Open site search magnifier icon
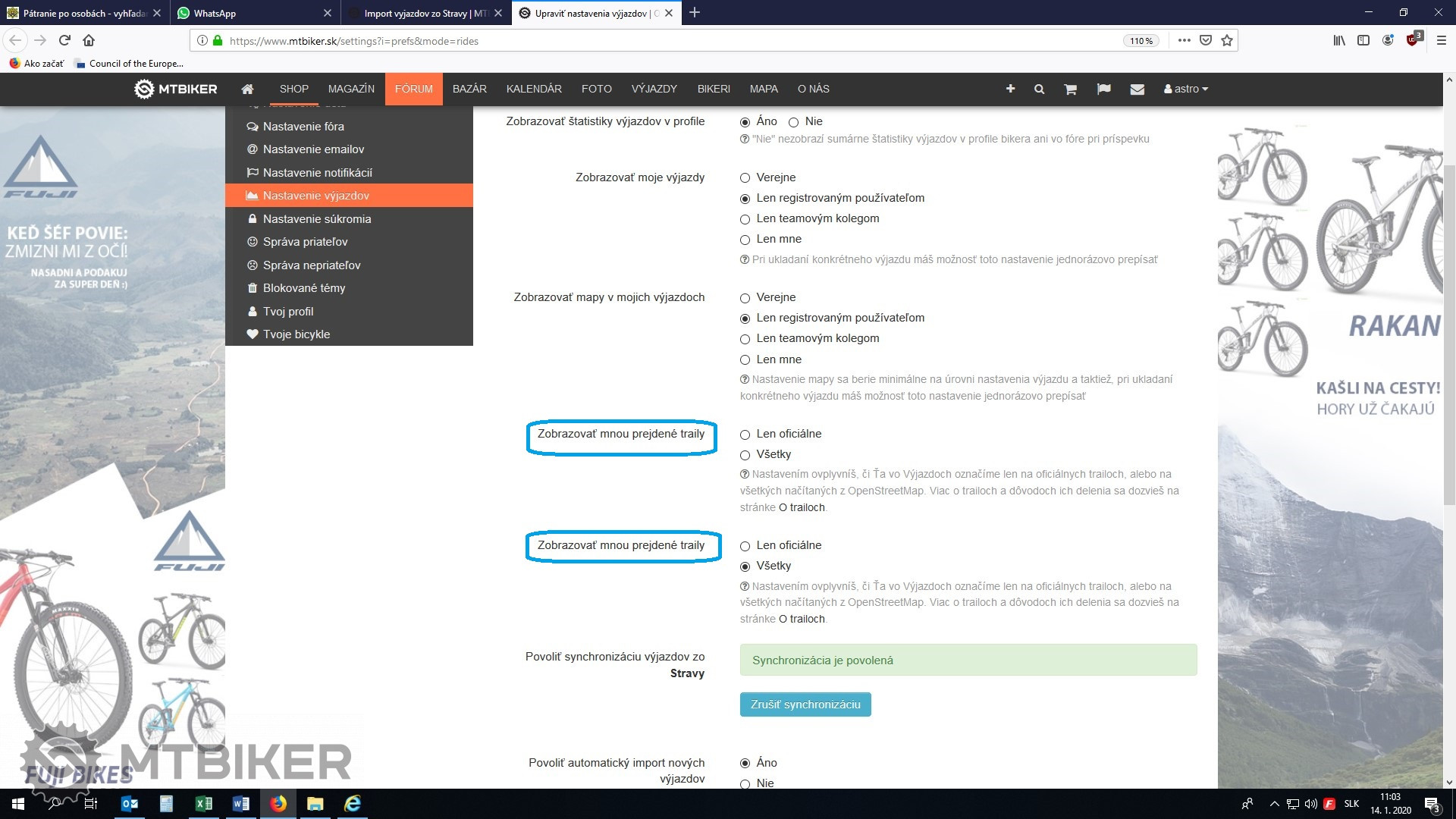1456x819 pixels. 1039,89
